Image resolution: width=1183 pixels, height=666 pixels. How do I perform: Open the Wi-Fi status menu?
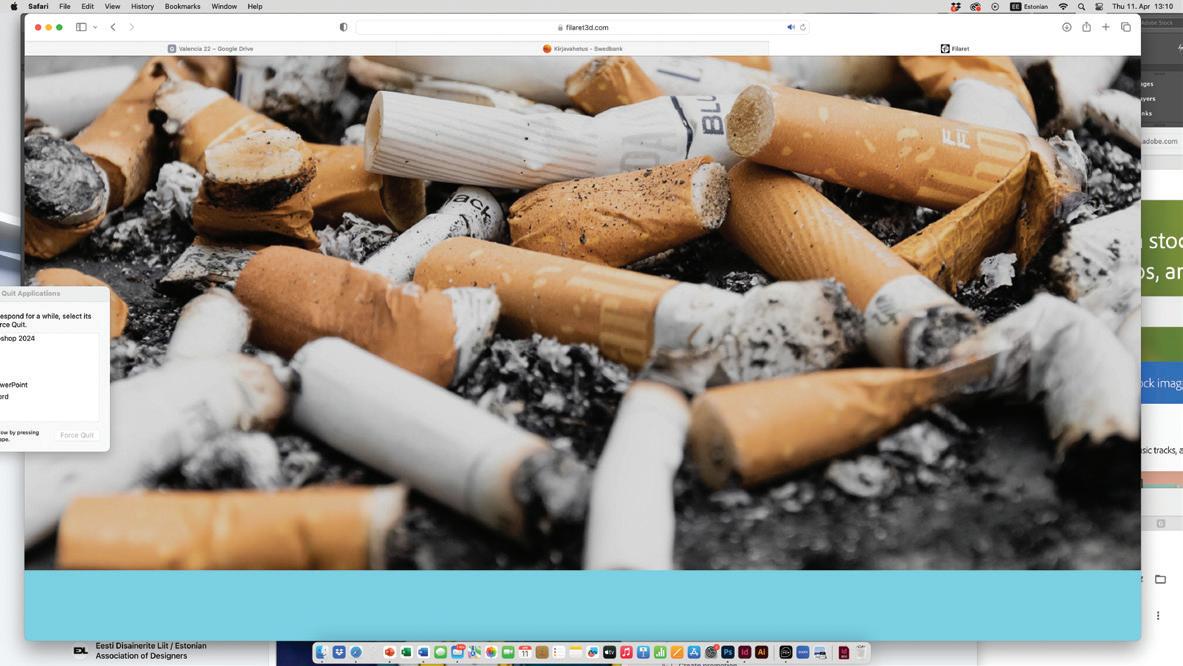(x=1063, y=6)
